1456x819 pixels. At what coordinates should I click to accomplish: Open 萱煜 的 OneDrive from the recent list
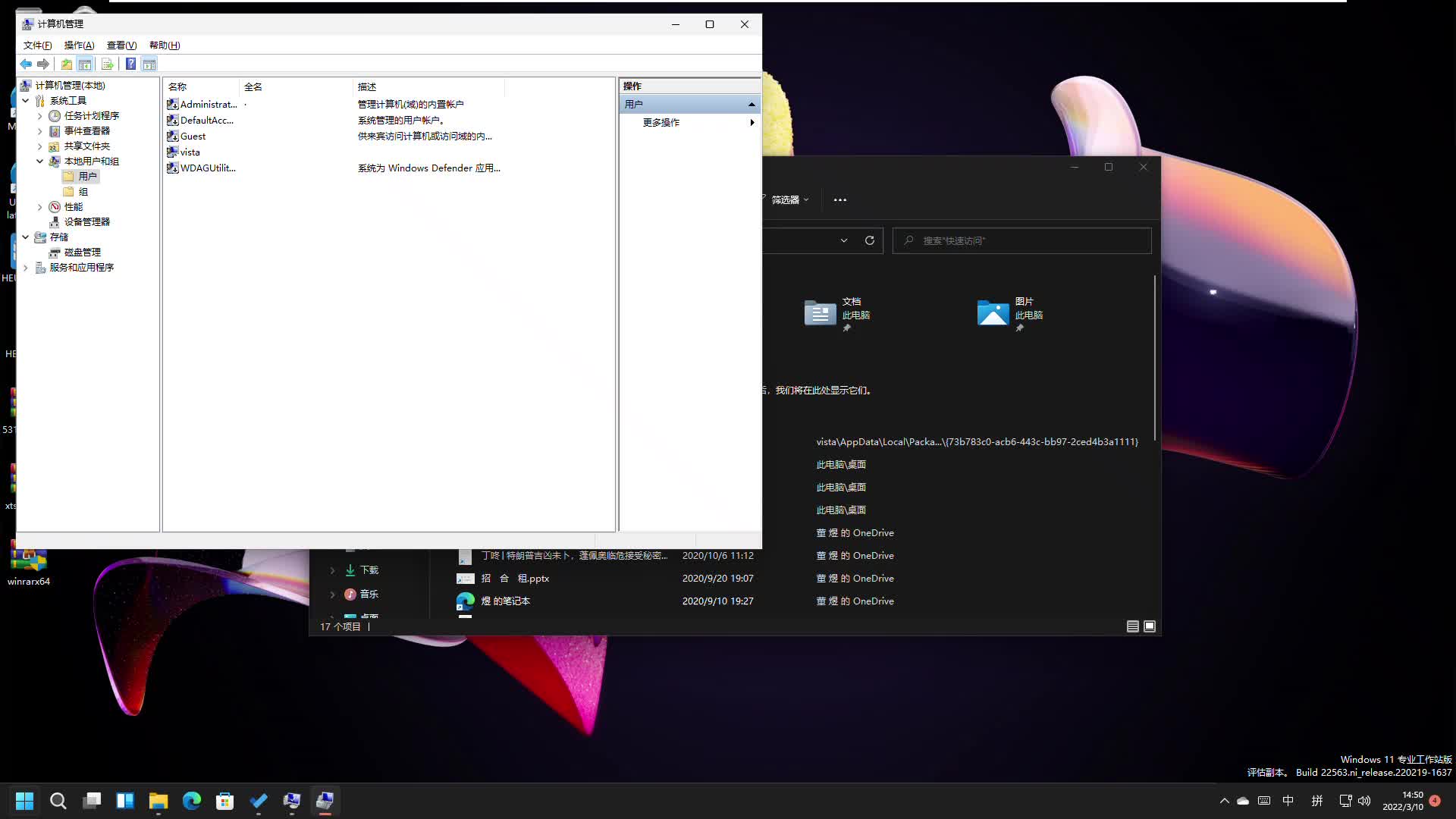(855, 532)
